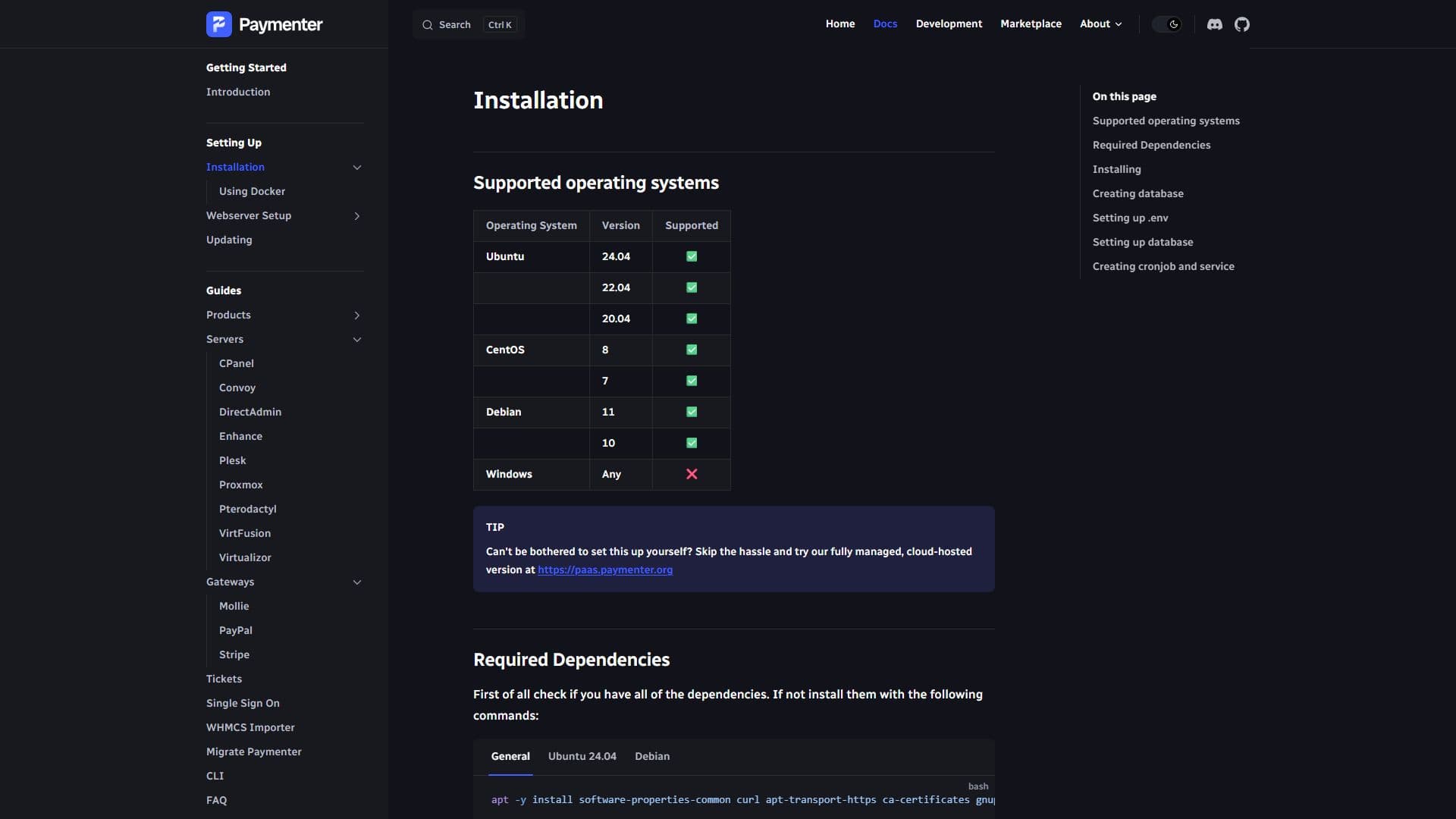This screenshot has width=1456, height=819.
Task: Open the Virtualizor server guide
Action: [x=245, y=558]
